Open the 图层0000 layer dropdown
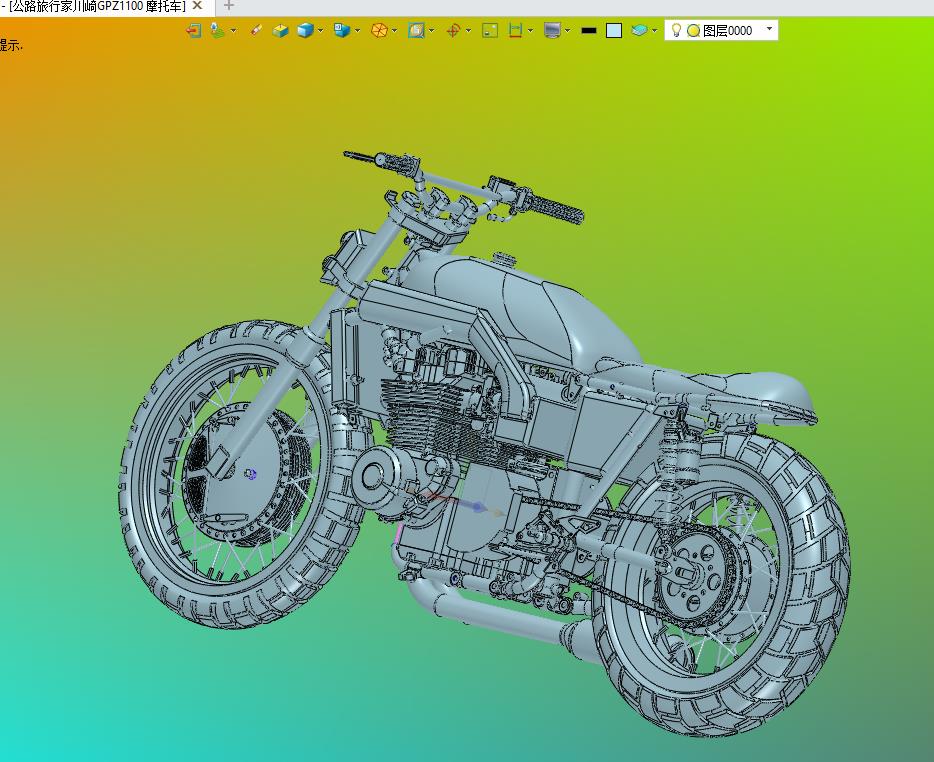Viewport: 934px width, 762px height. pyautogui.click(x=769, y=29)
